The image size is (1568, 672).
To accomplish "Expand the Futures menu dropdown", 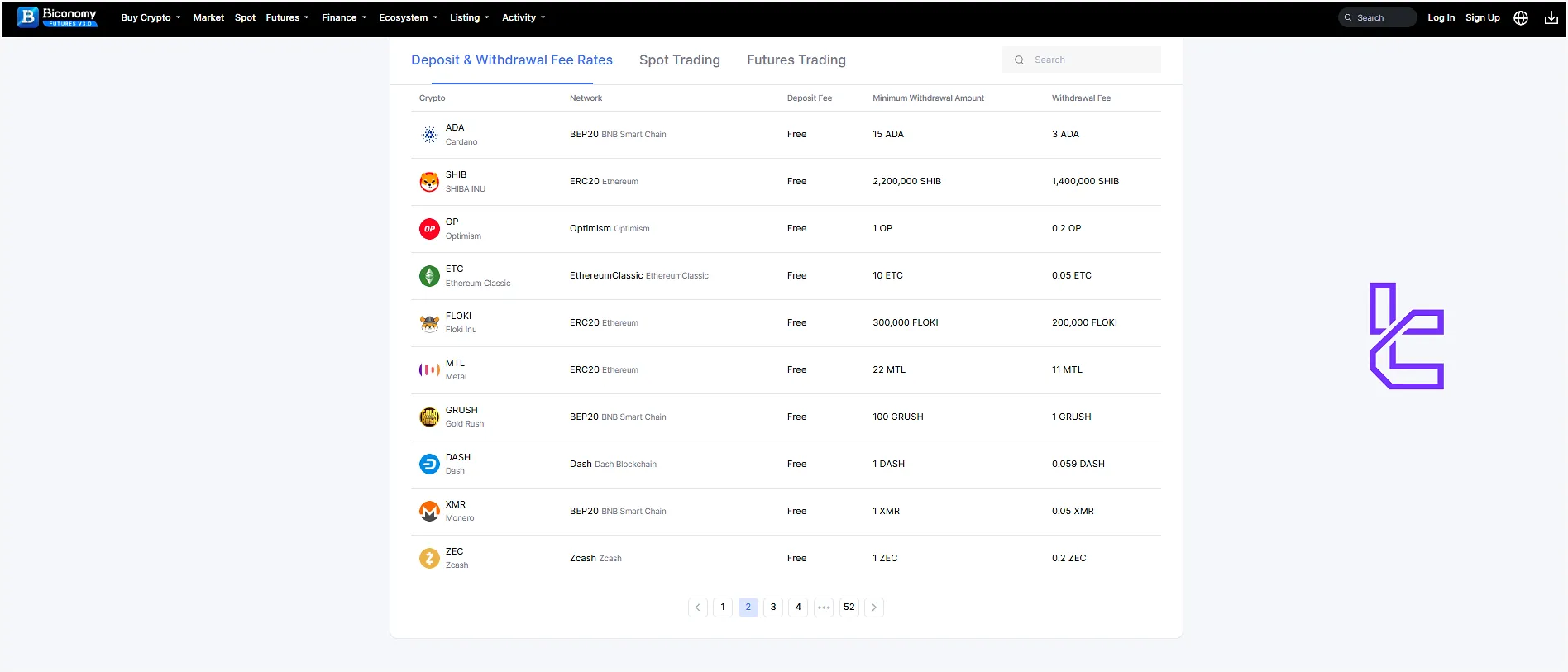I will (x=287, y=18).
